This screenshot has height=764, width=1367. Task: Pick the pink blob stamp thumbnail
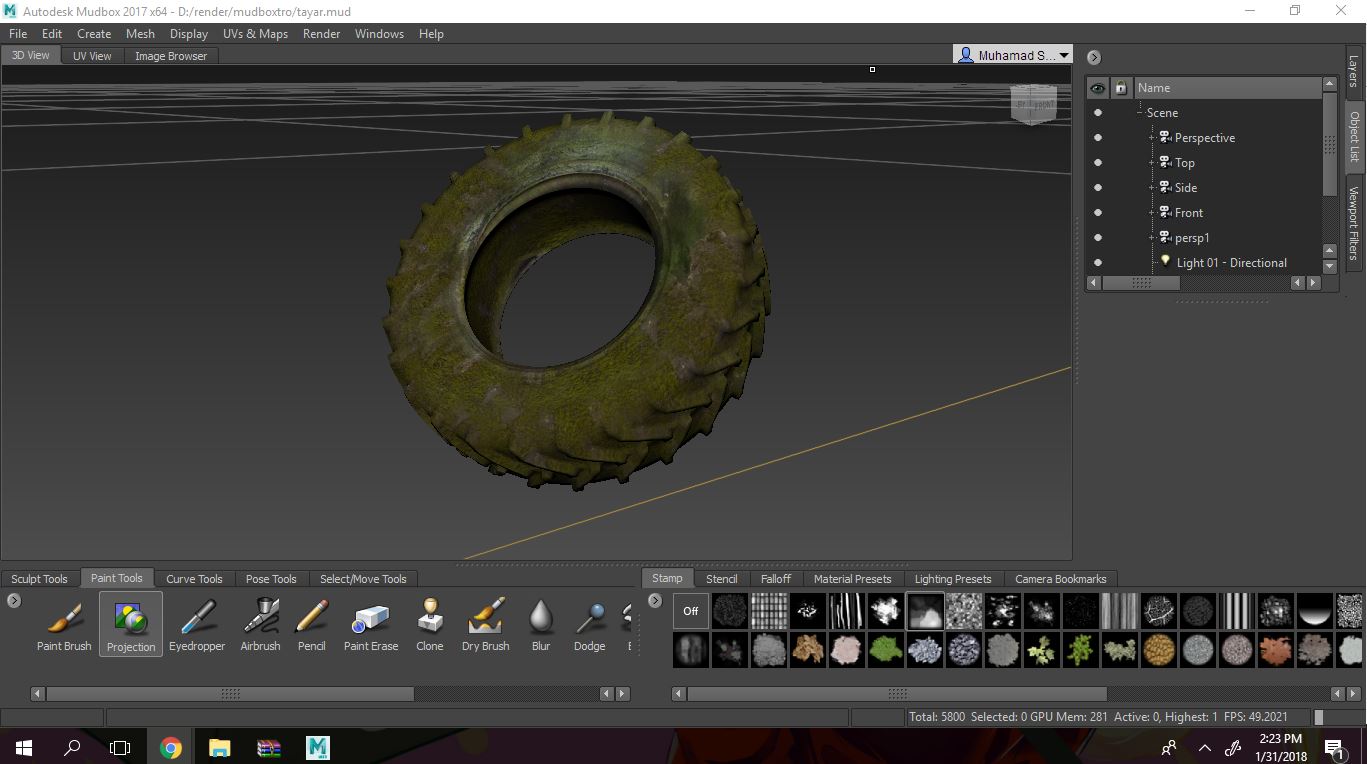[847, 650]
